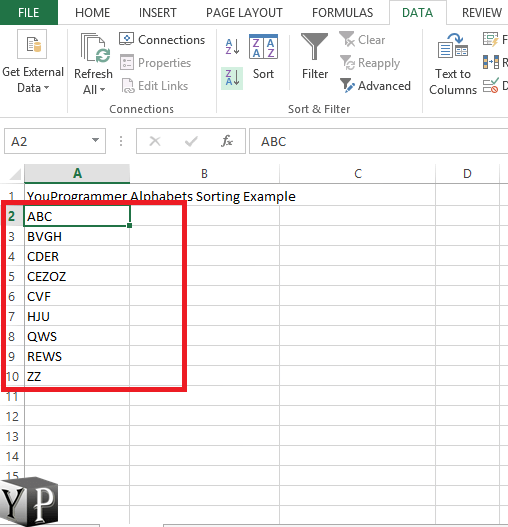Screen dimensions: 508x527
Task: Open Connections in the ribbon
Action: click(x=162, y=39)
